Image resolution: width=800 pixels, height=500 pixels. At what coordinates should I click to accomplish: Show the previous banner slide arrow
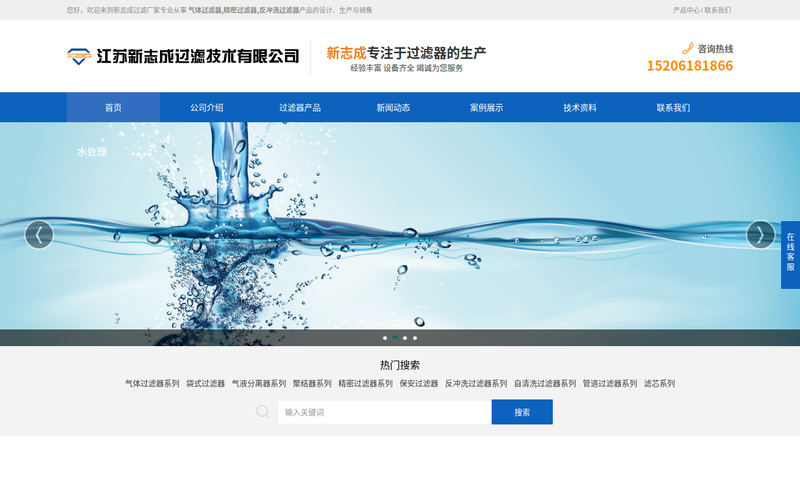coord(39,235)
